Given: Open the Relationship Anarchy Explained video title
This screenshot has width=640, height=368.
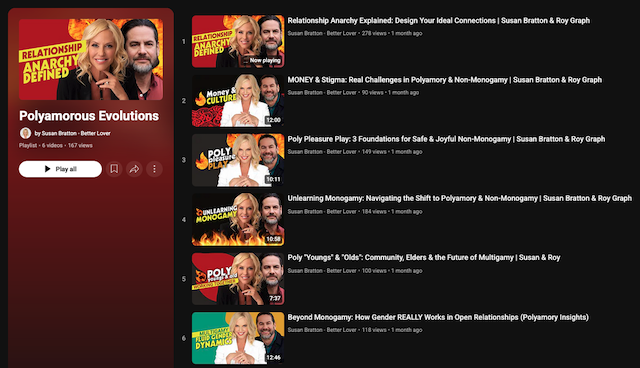Looking at the screenshot, I should point(438,20).
